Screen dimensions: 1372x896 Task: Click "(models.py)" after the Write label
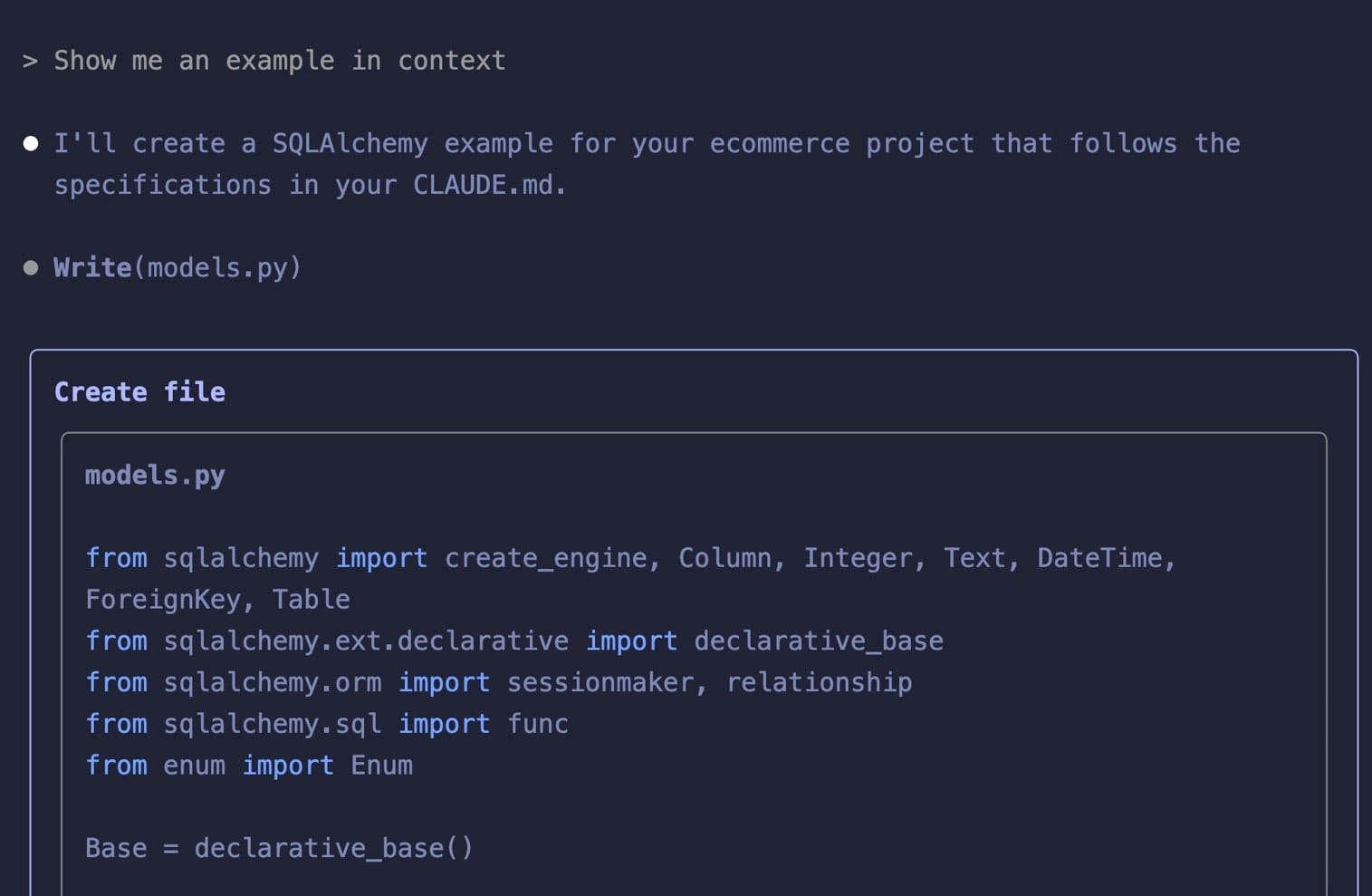[x=217, y=267]
